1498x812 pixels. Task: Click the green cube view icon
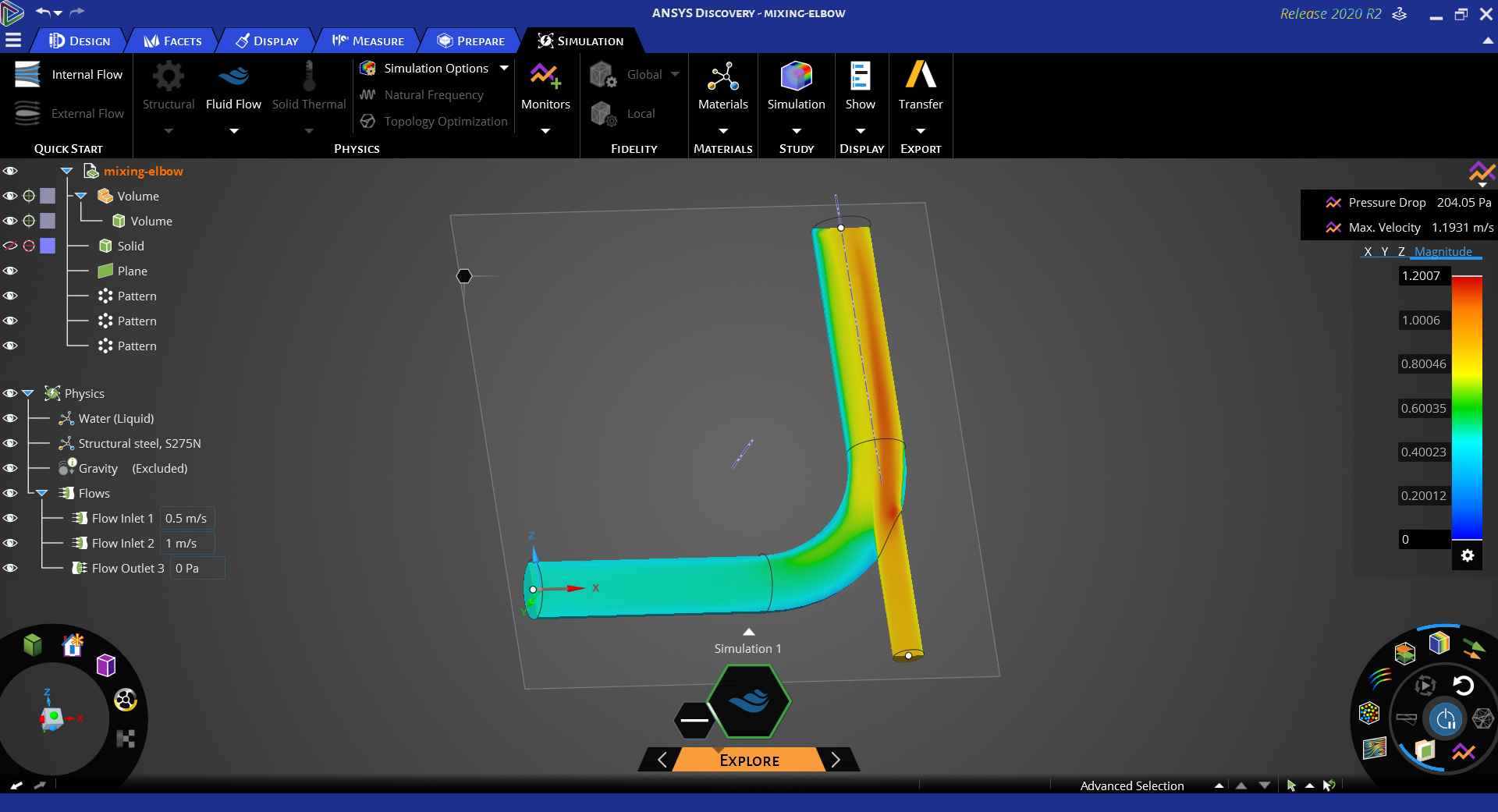coord(32,645)
